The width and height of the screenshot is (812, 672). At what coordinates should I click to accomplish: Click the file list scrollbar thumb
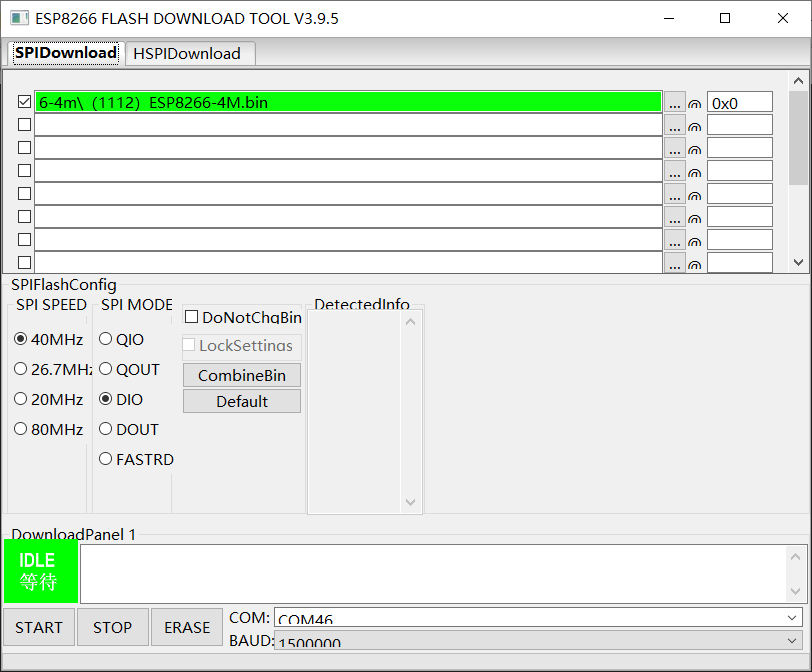(x=799, y=138)
